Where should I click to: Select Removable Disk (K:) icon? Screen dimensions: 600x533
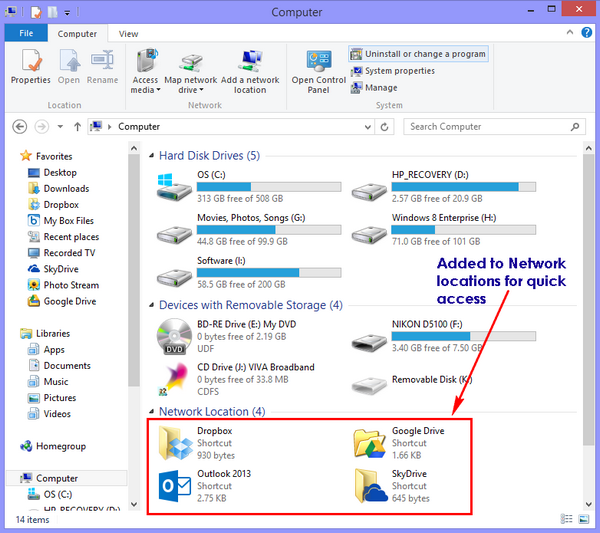coord(369,385)
